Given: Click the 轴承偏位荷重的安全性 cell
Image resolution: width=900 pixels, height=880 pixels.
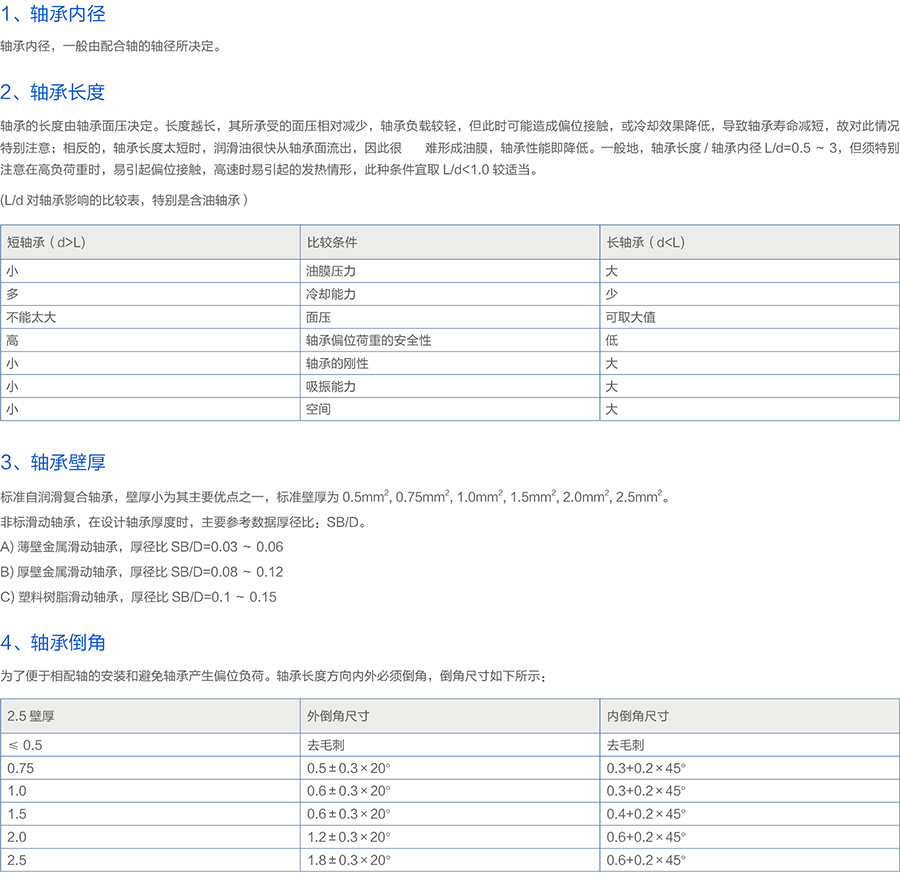Looking at the screenshot, I should point(450,340).
